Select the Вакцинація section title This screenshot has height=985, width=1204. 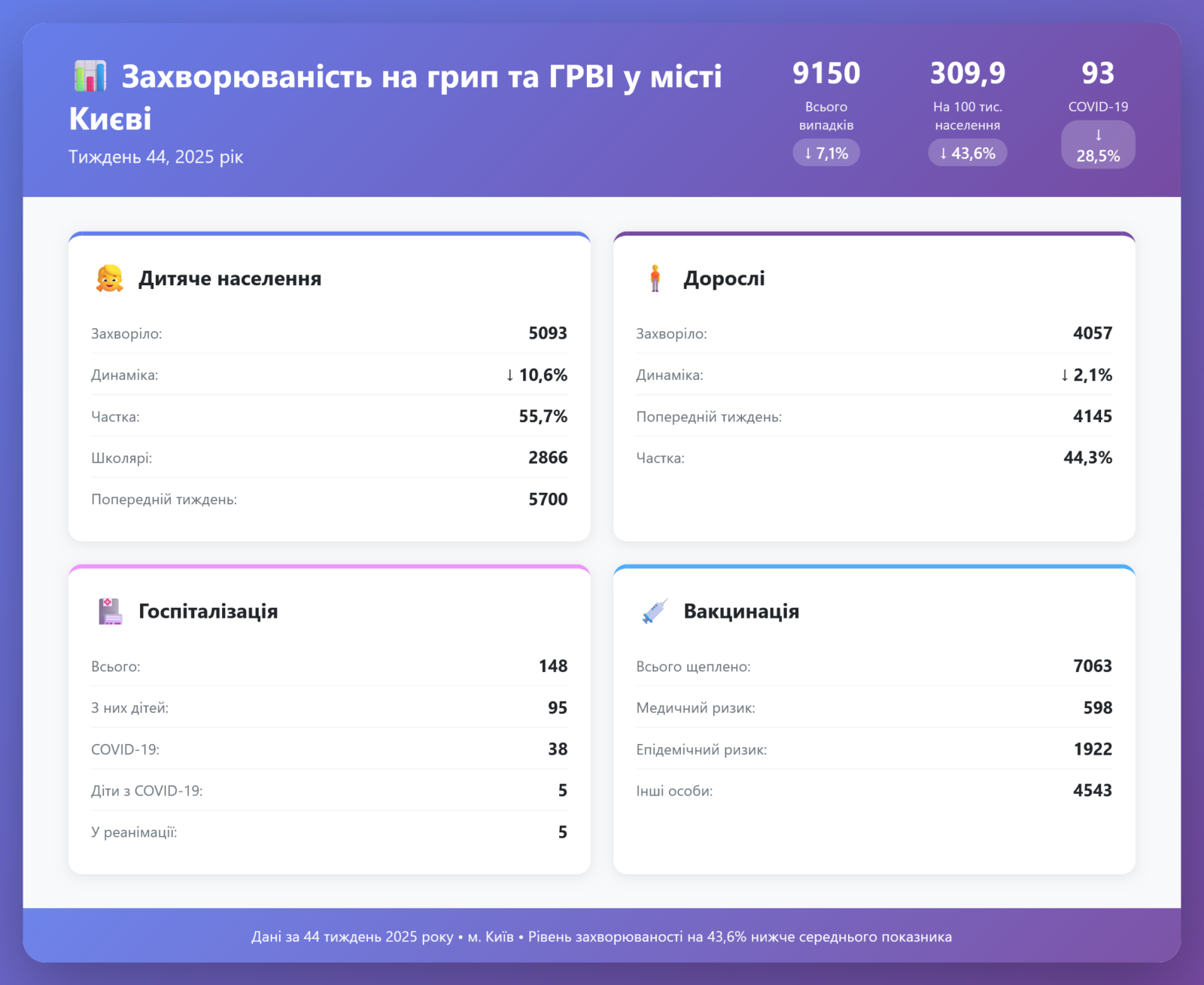pos(741,611)
